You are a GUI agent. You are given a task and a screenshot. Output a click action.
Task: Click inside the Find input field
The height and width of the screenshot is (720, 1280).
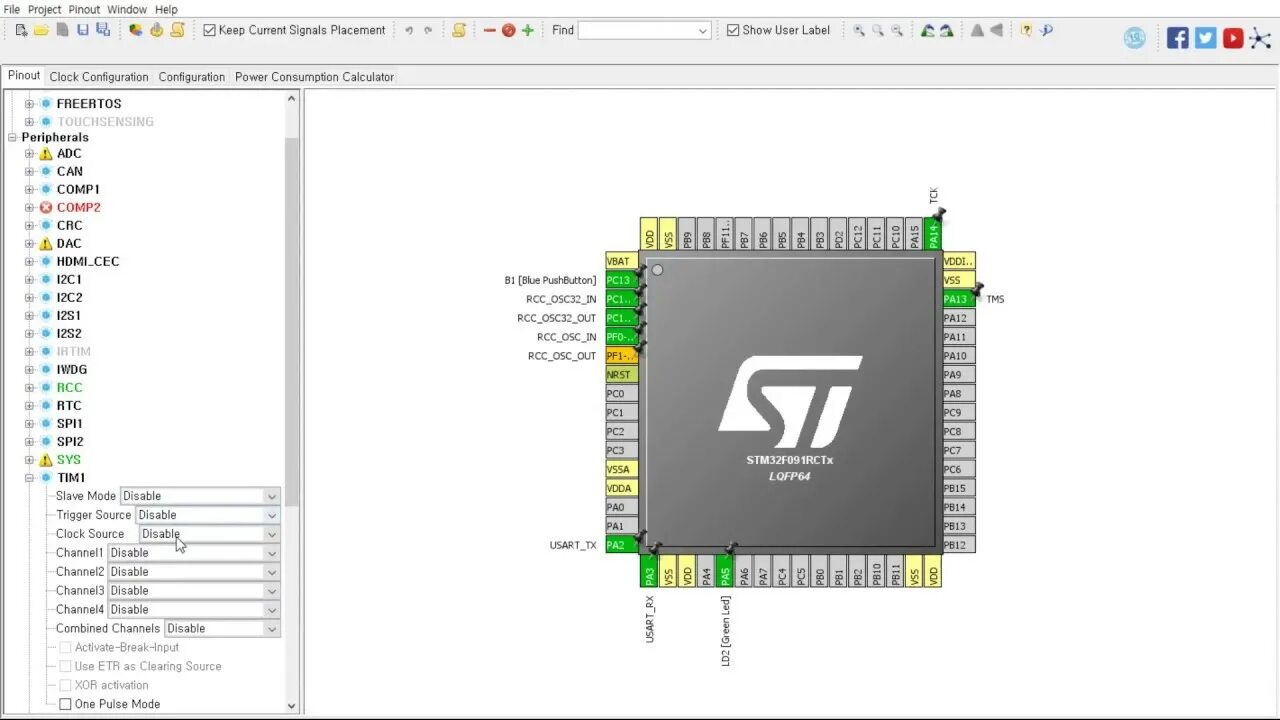pos(637,31)
